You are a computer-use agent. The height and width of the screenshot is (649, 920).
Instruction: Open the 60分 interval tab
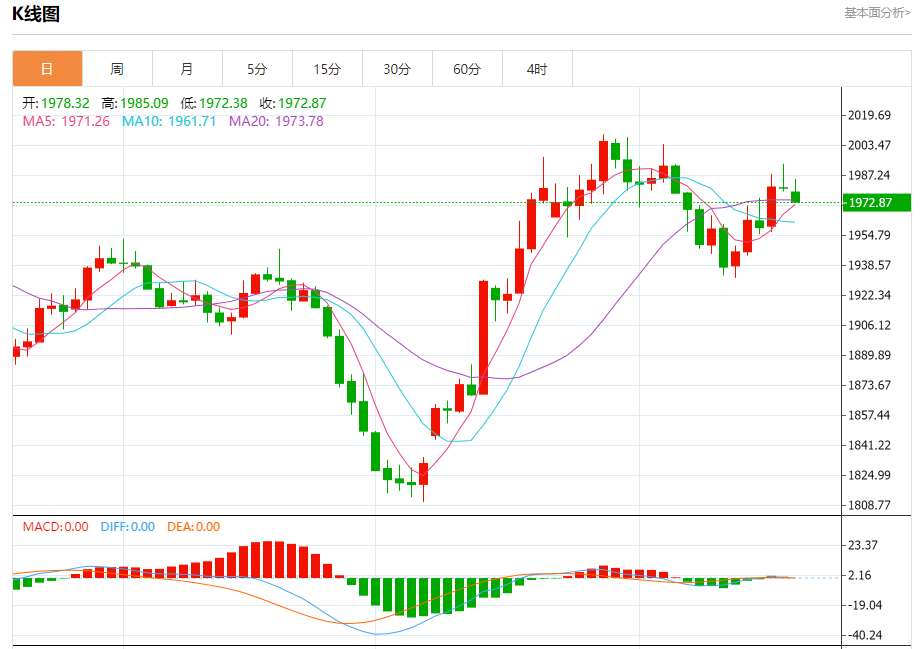point(467,69)
